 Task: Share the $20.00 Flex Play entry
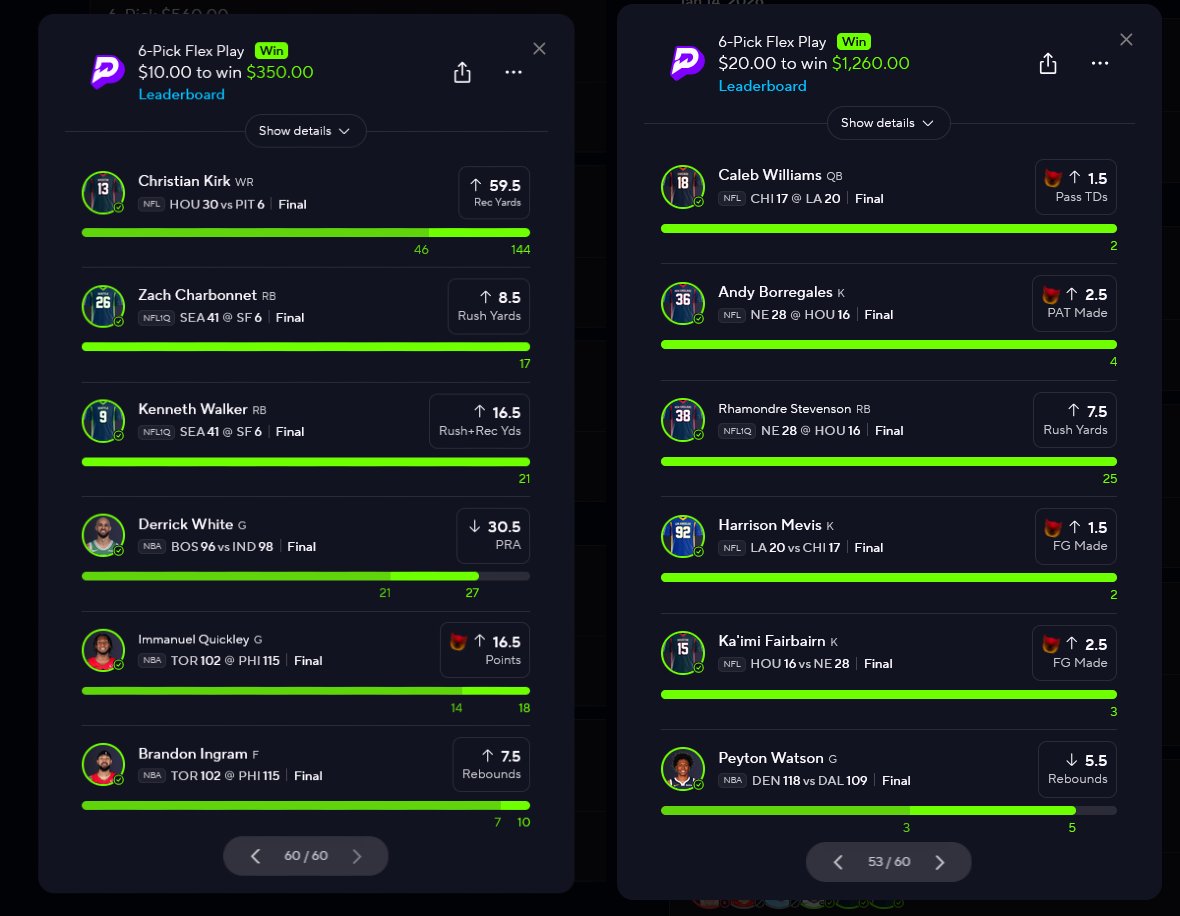pos(1048,64)
